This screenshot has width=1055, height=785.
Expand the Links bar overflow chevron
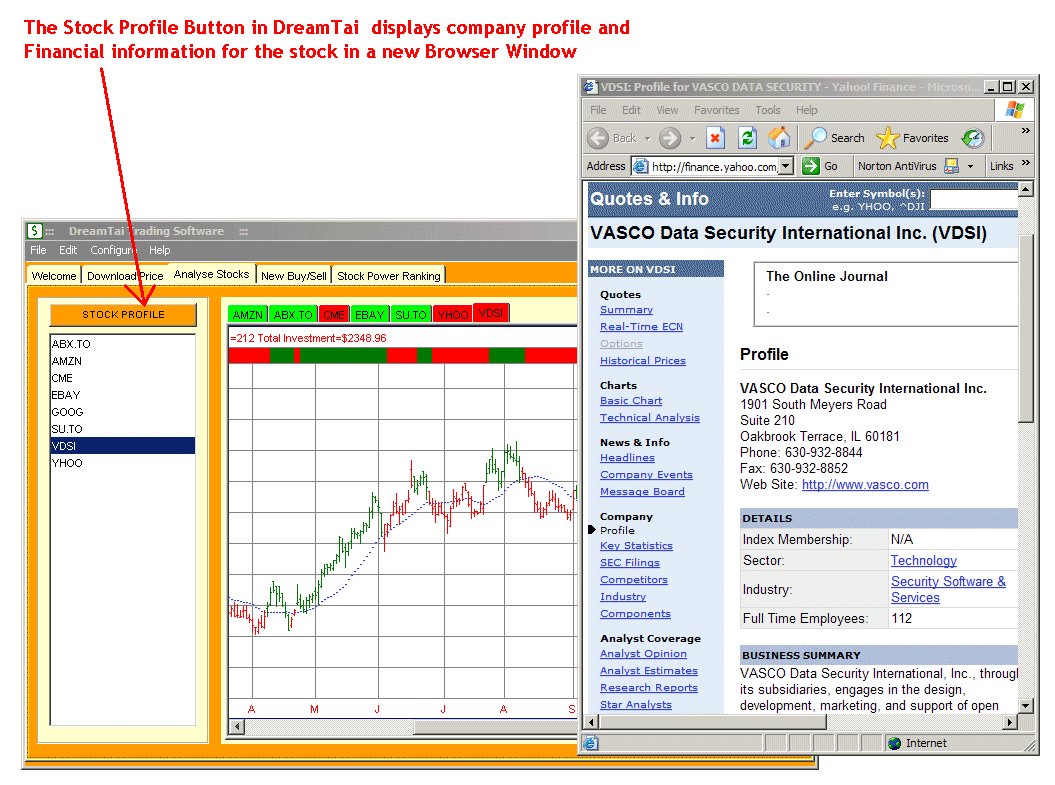pos(1025,162)
